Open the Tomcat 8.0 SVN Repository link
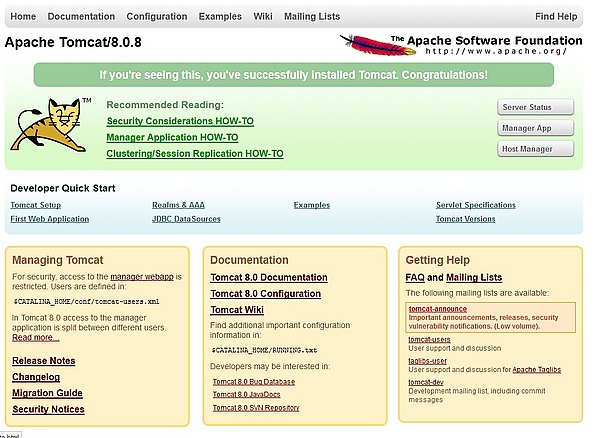 point(256,408)
